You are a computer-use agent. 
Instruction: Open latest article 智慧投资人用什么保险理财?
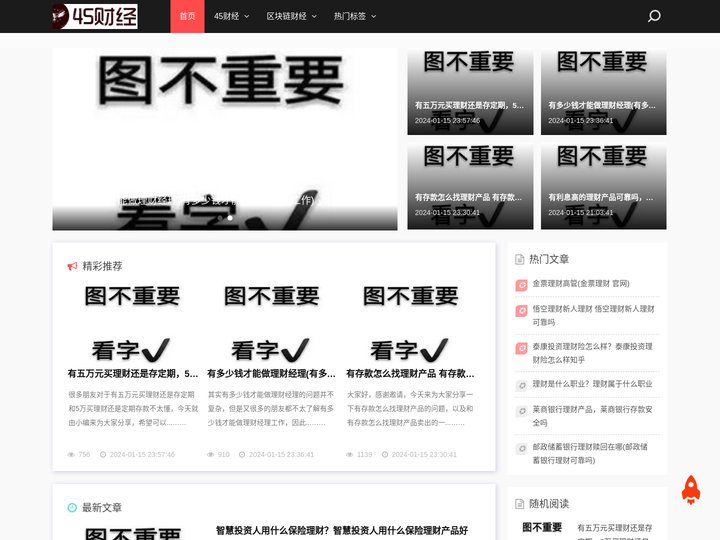pyautogui.click(x=342, y=530)
